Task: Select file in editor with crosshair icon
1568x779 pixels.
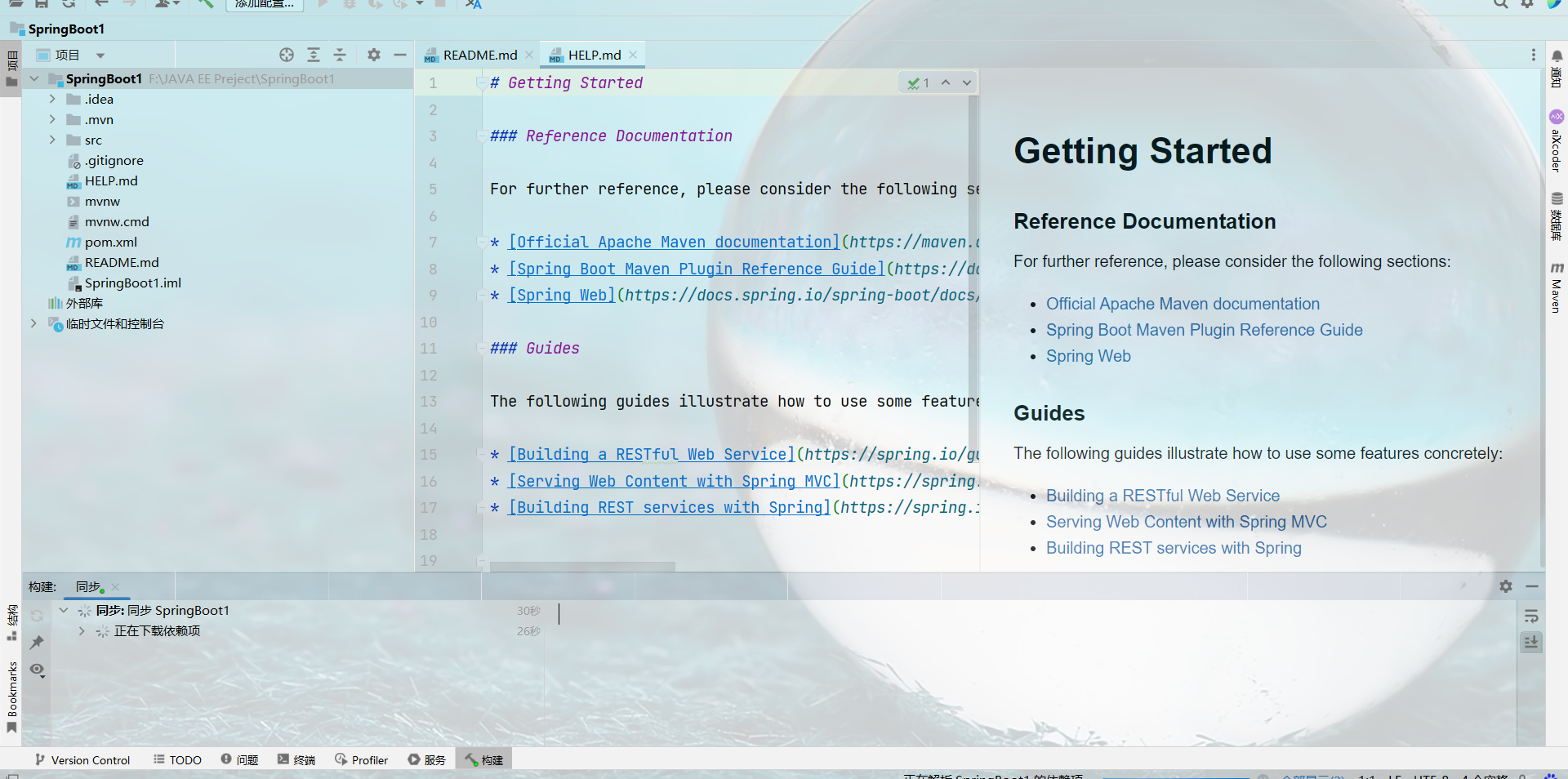Action: tap(287, 55)
